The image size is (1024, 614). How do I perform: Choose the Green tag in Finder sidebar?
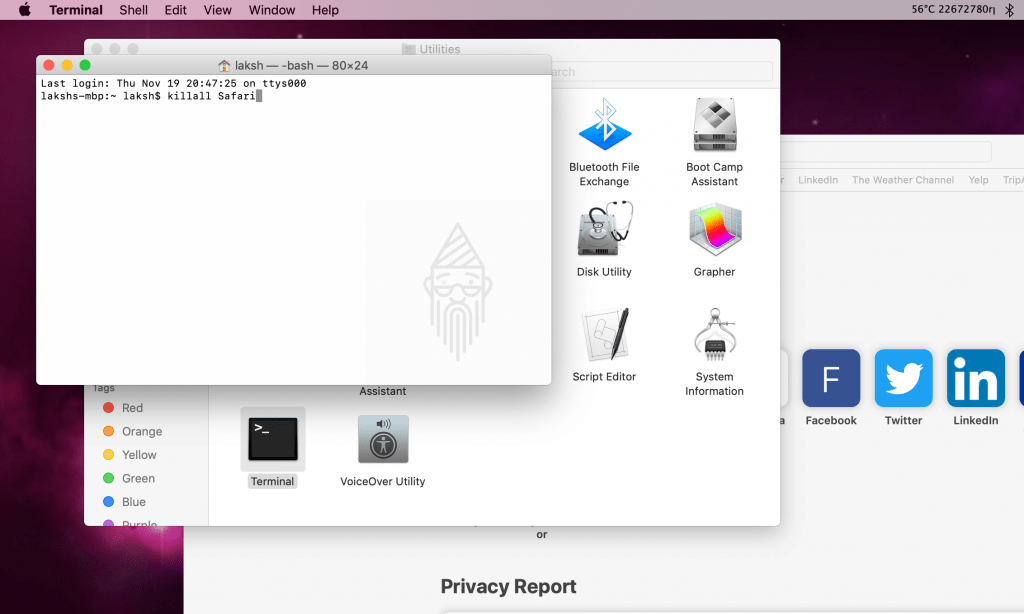point(129,478)
